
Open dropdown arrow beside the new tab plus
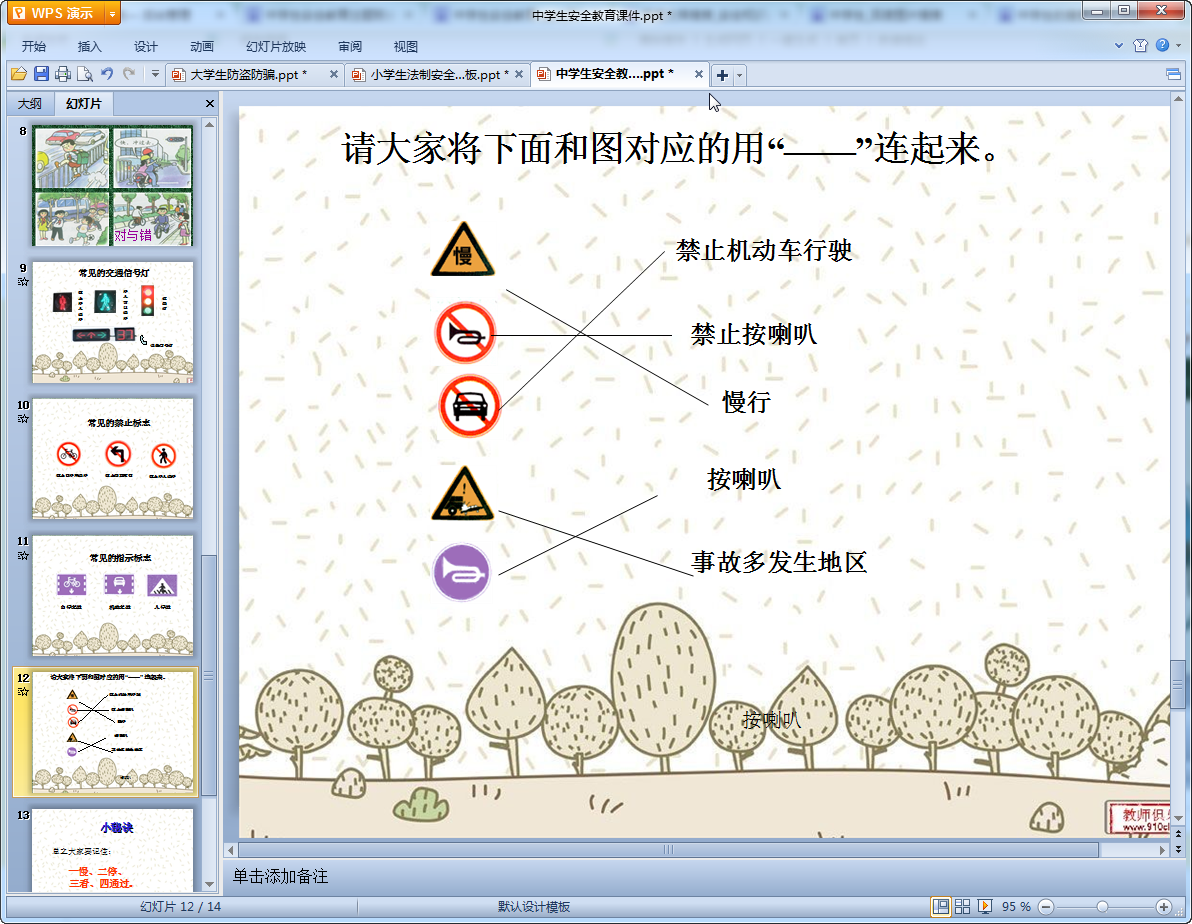(x=740, y=75)
